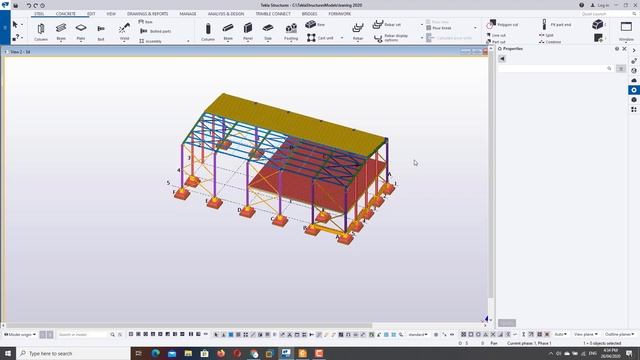The image size is (640, 360).
Task: Open the Outline planes dropdown
Action: tap(619, 334)
